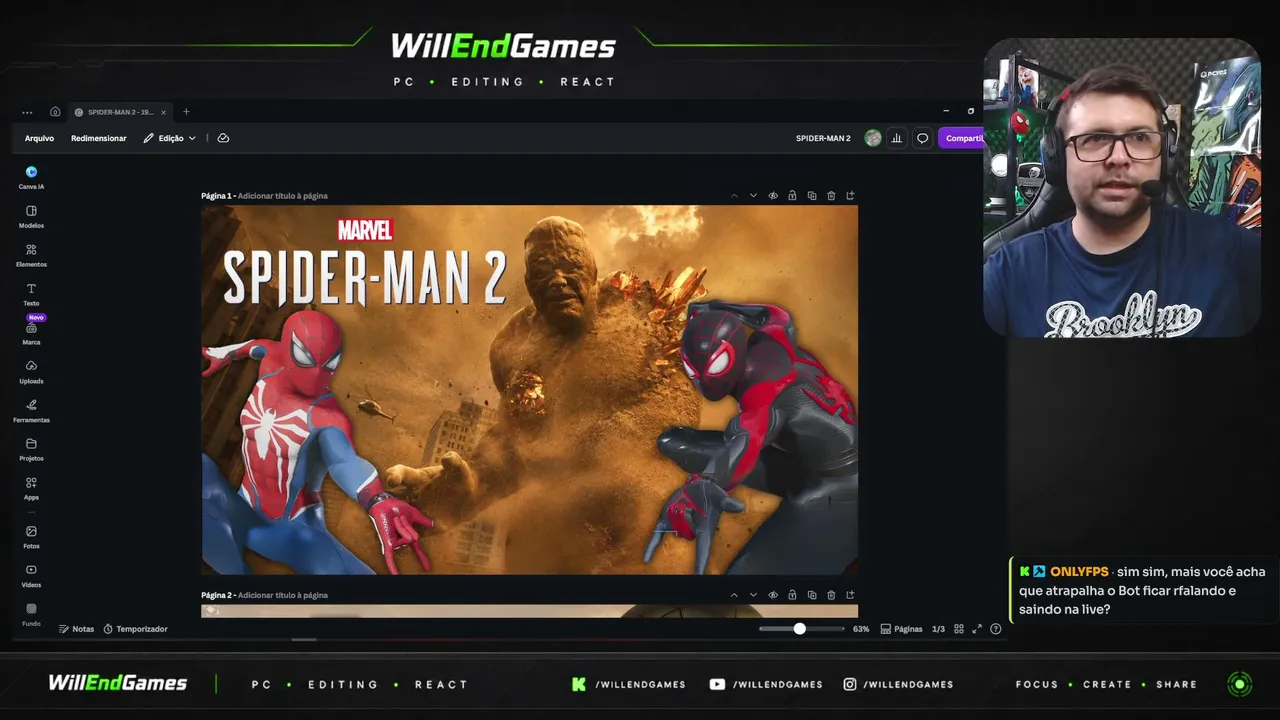Delete Página 2 with trash icon
The image size is (1280, 720).
pyautogui.click(x=831, y=595)
